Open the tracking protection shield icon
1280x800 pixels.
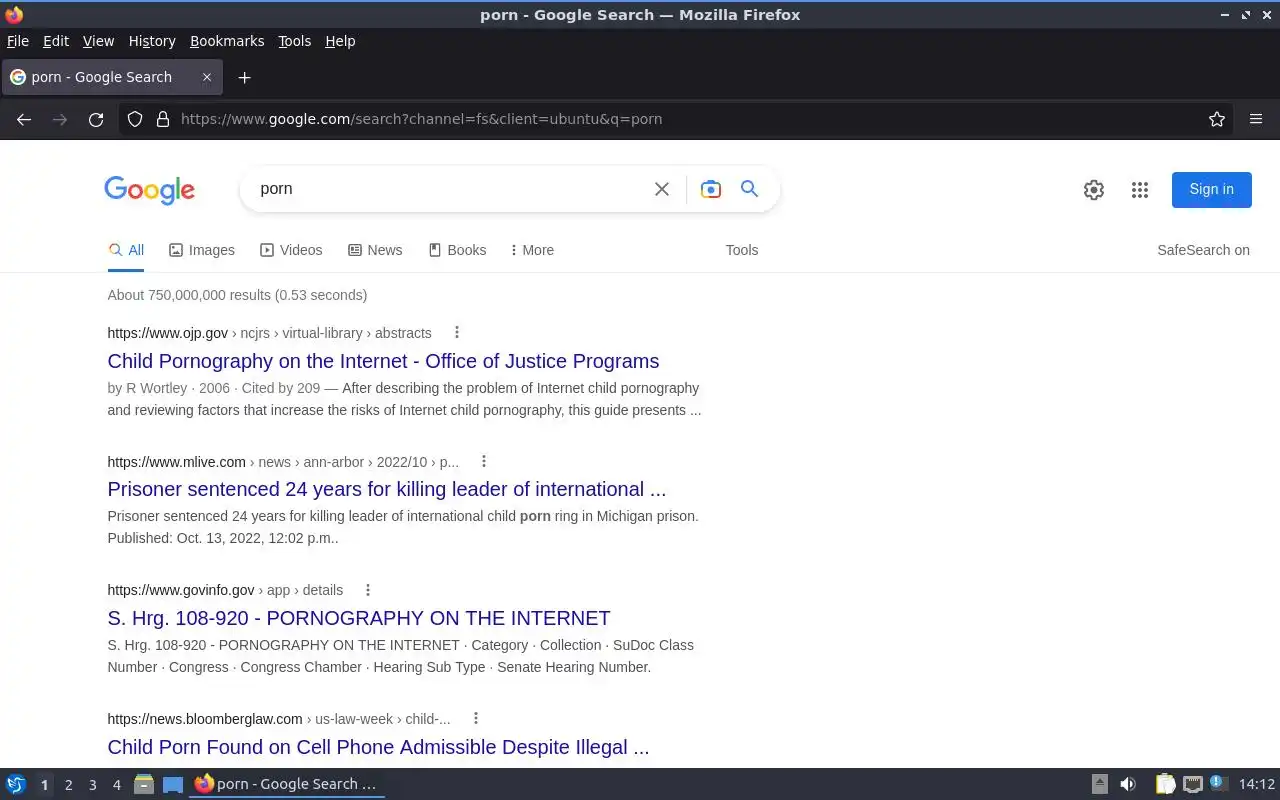point(135,119)
